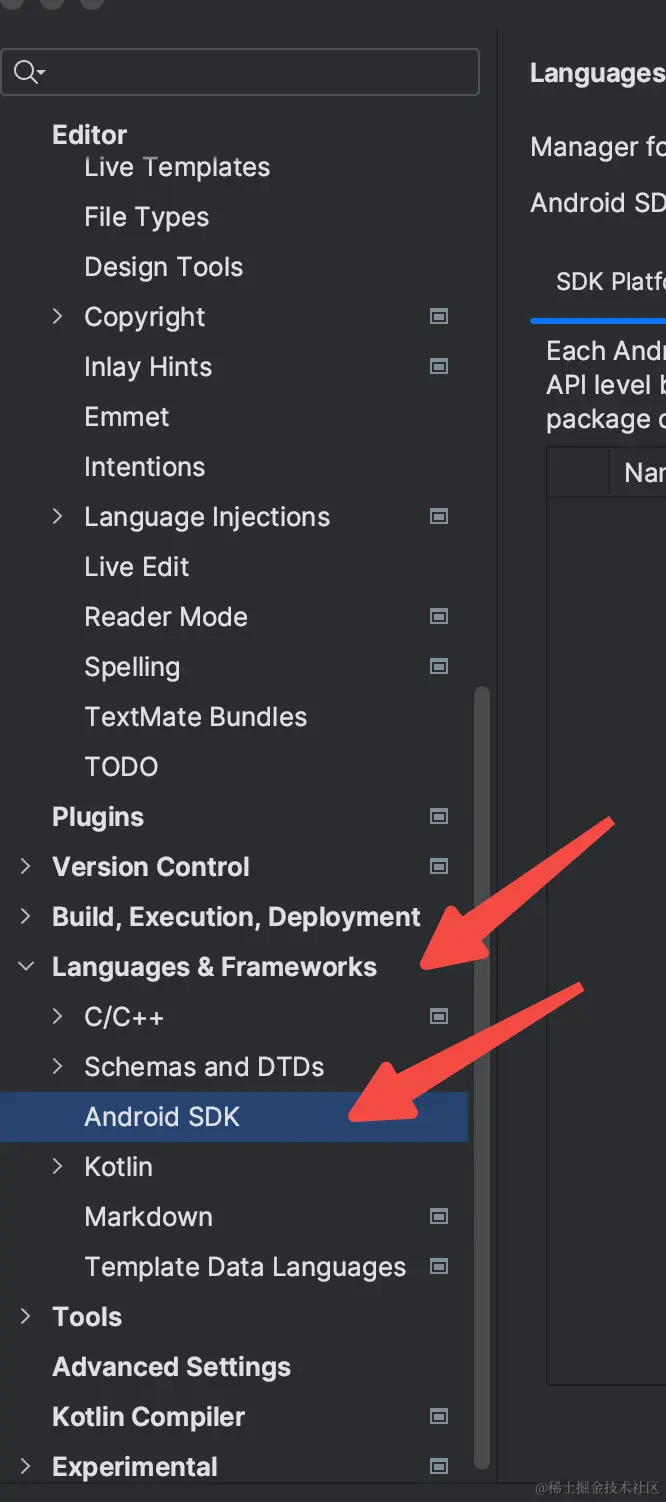Viewport: 666px width, 1502px height.
Task: Click project-level icon beside Copyright
Action: click(438, 317)
